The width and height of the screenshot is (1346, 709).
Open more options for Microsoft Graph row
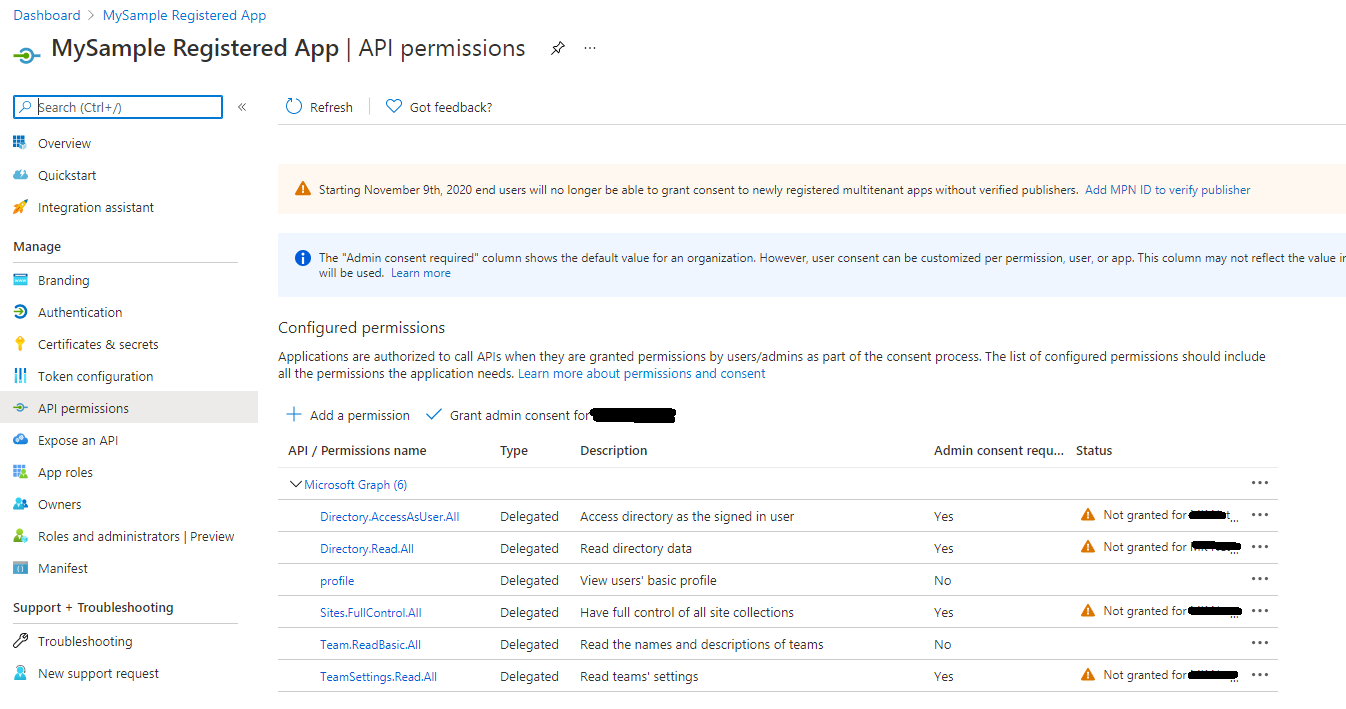point(1260,483)
